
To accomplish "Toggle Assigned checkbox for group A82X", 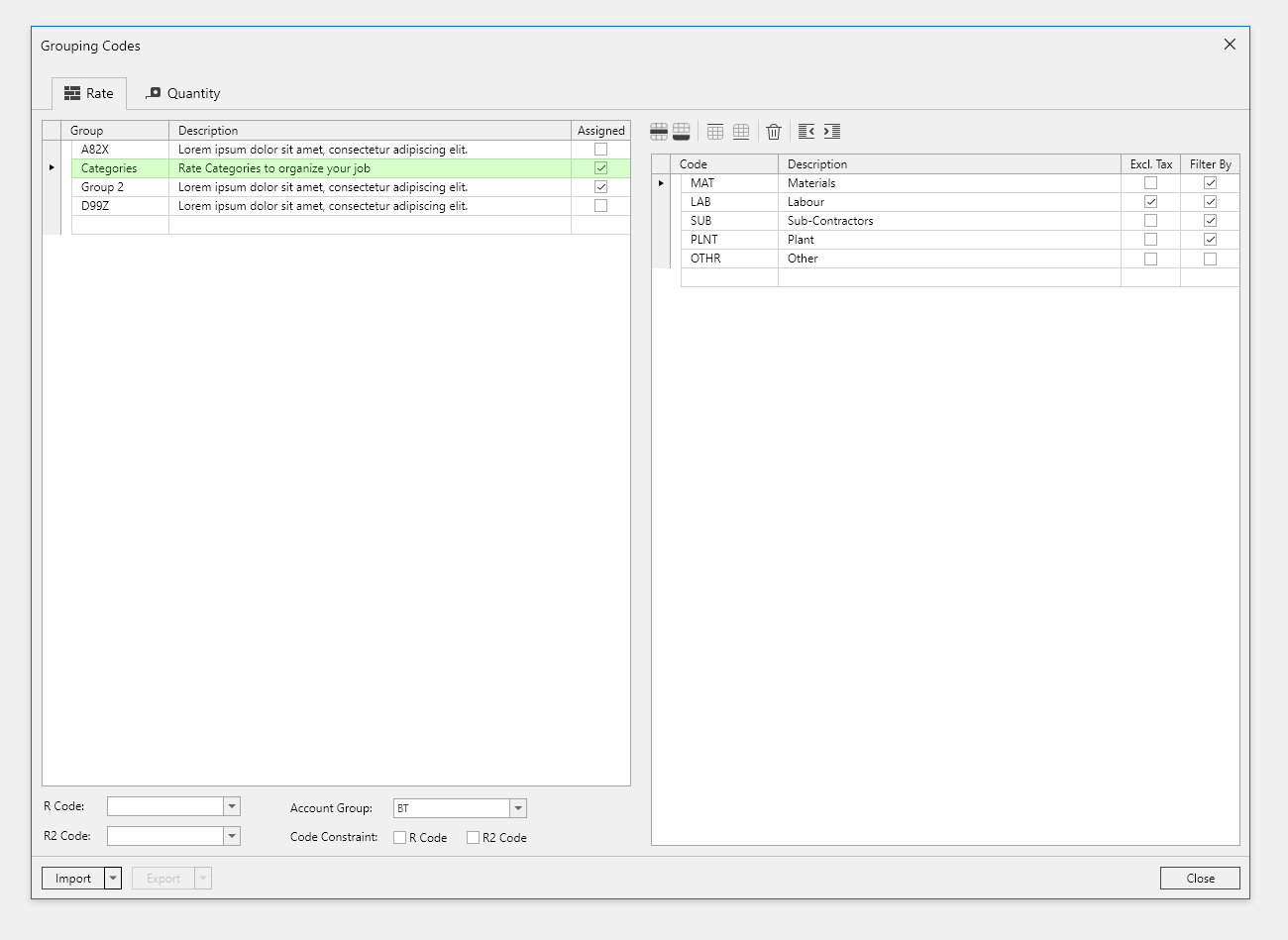I will (x=600, y=150).
